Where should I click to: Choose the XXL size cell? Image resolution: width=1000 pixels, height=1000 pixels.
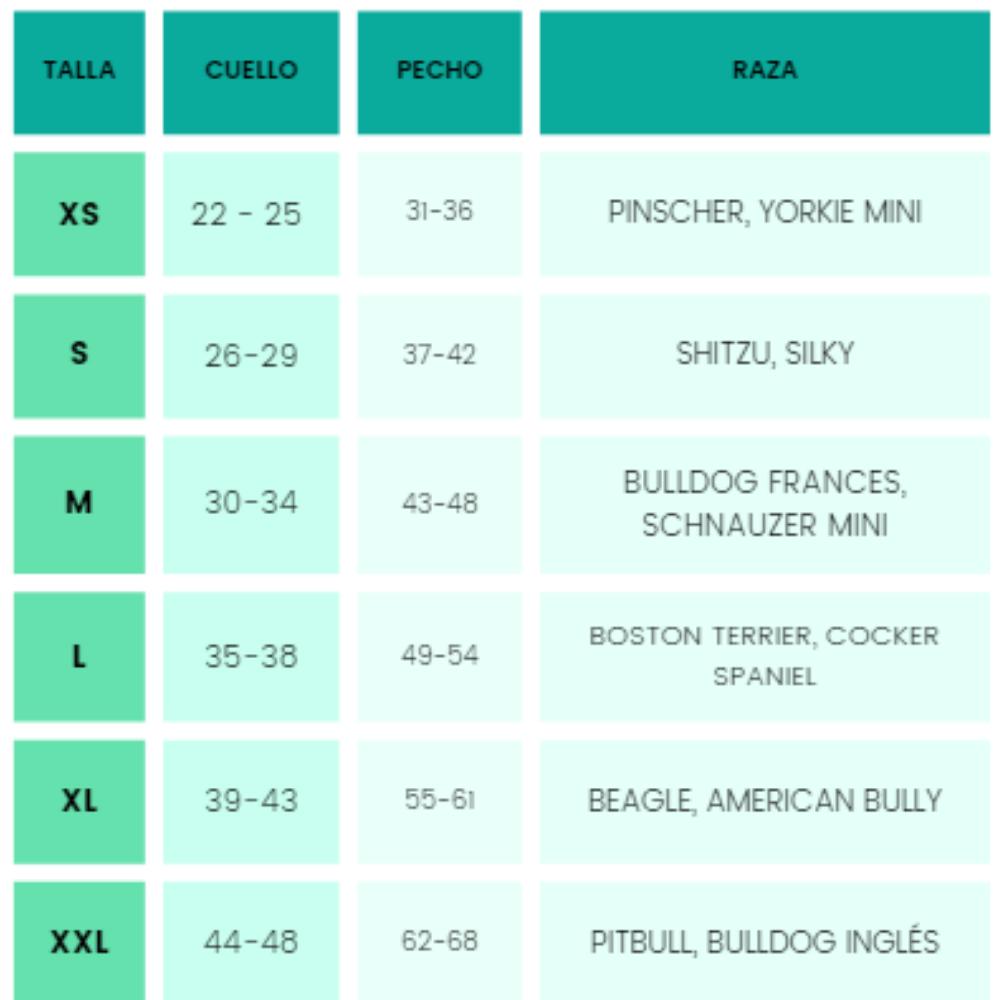point(79,941)
